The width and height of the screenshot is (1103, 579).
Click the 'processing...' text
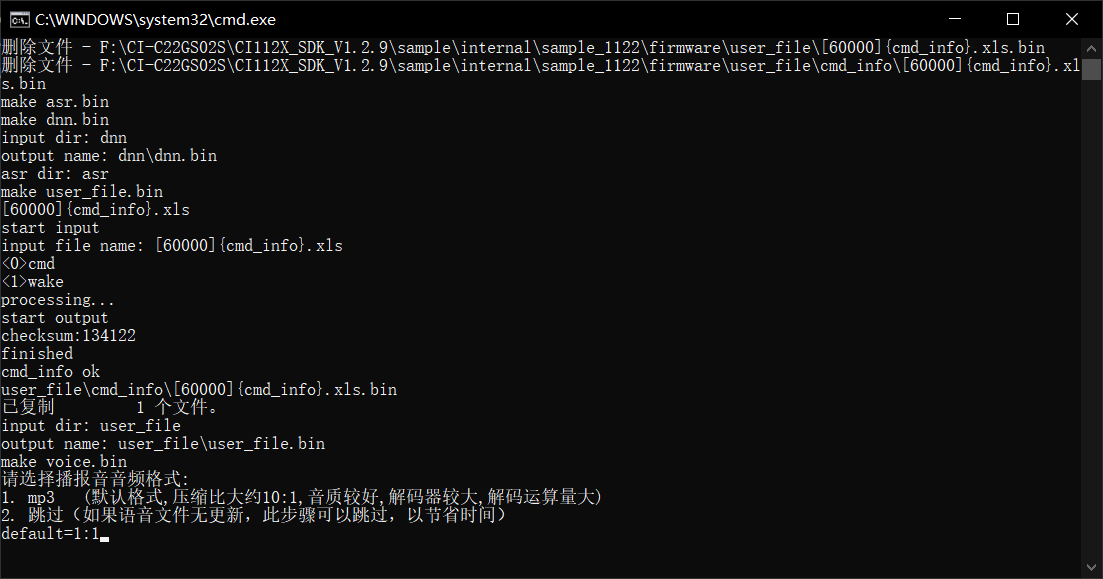(x=58, y=300)
